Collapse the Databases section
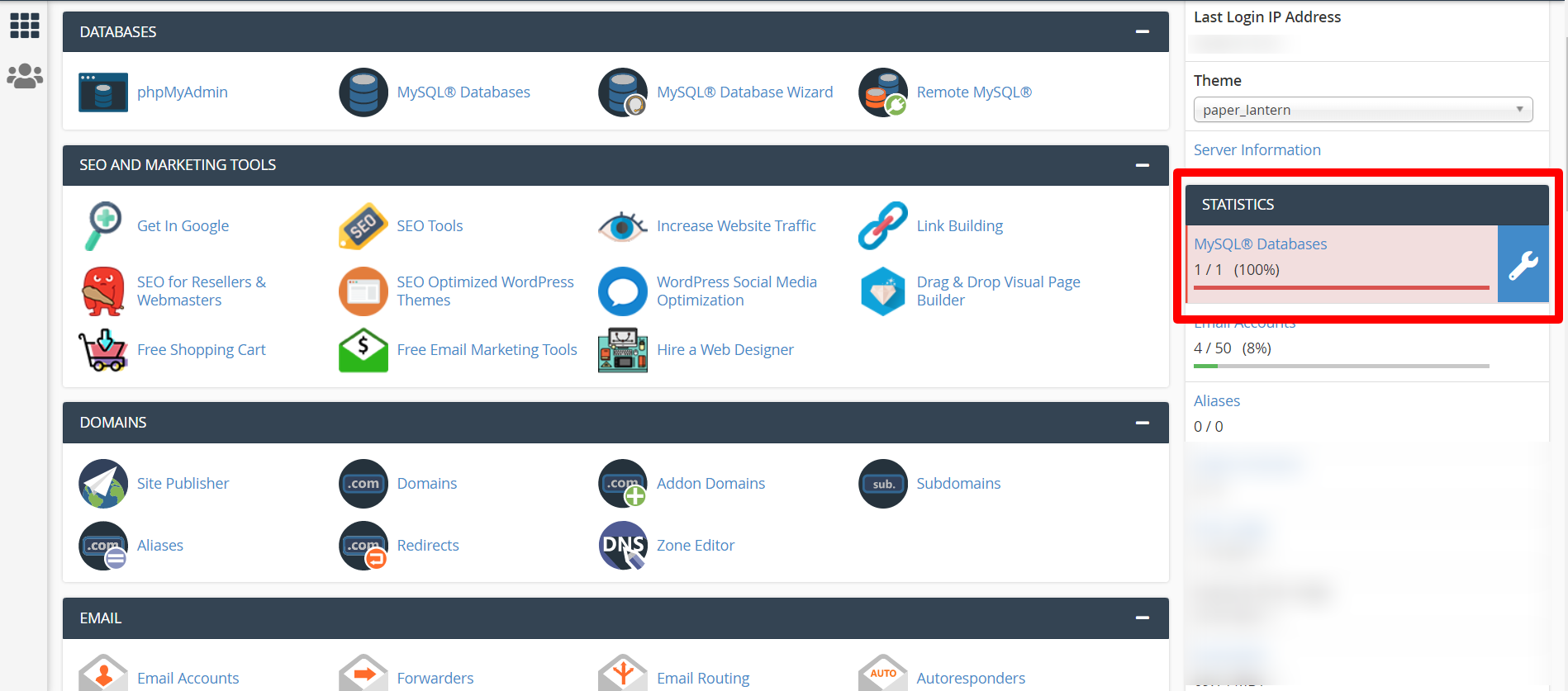This screenshot has width=1568, height=691. click(1142, 32)
